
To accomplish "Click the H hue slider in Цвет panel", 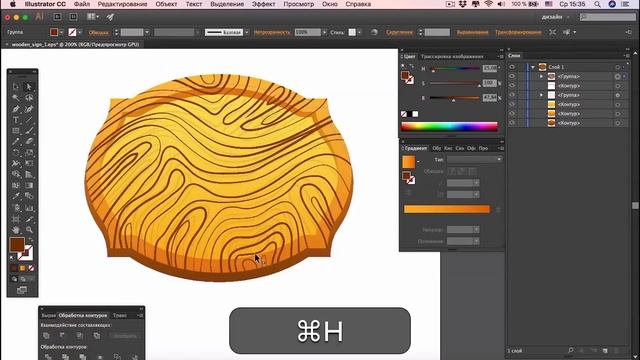I will [455, 69].
